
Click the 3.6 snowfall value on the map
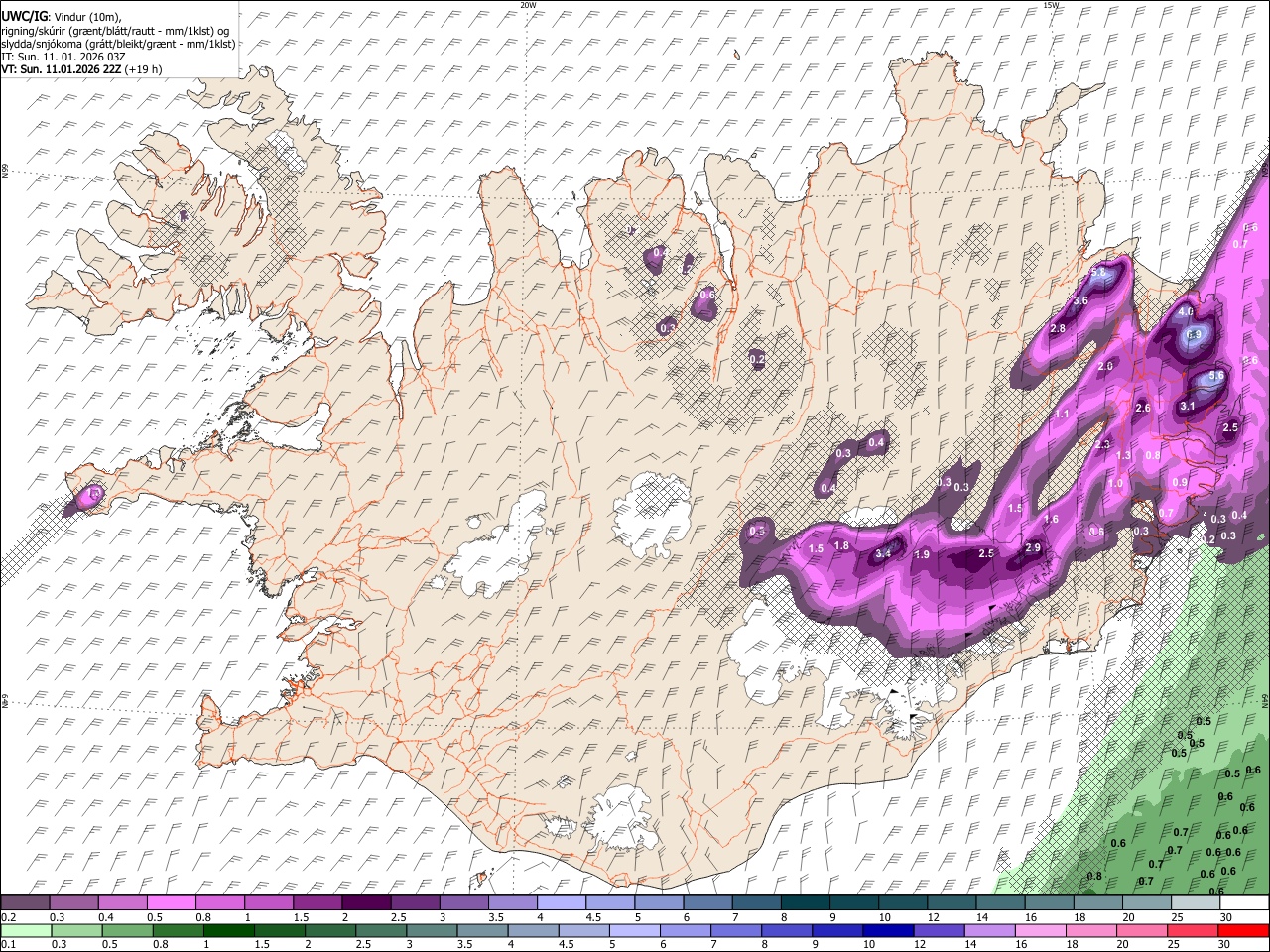point(1080,300)
